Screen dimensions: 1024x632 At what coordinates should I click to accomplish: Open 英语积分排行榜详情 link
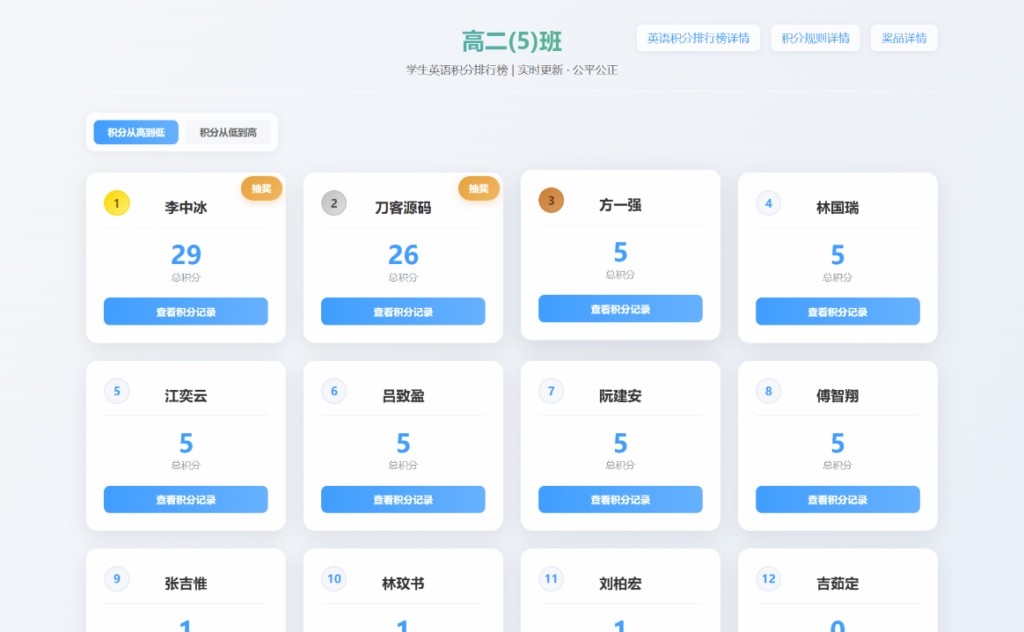(x=698, y=38)
